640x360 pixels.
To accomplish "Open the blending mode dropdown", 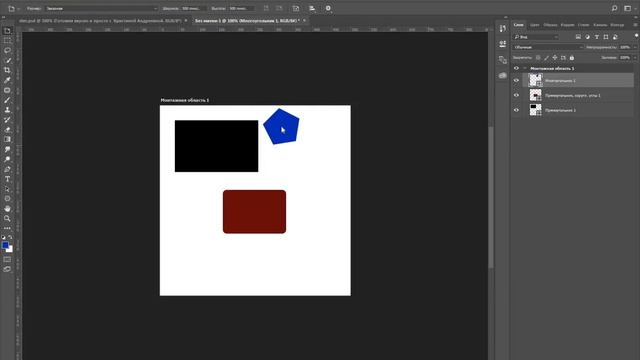I will pos(548,47).
